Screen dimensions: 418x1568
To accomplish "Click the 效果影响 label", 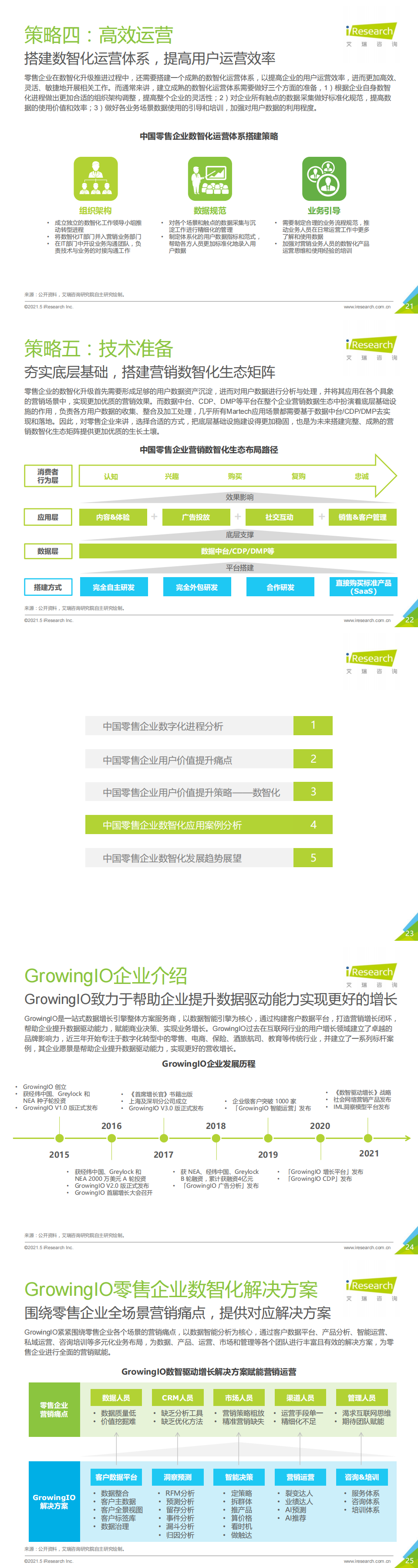I will pos(240,497).
